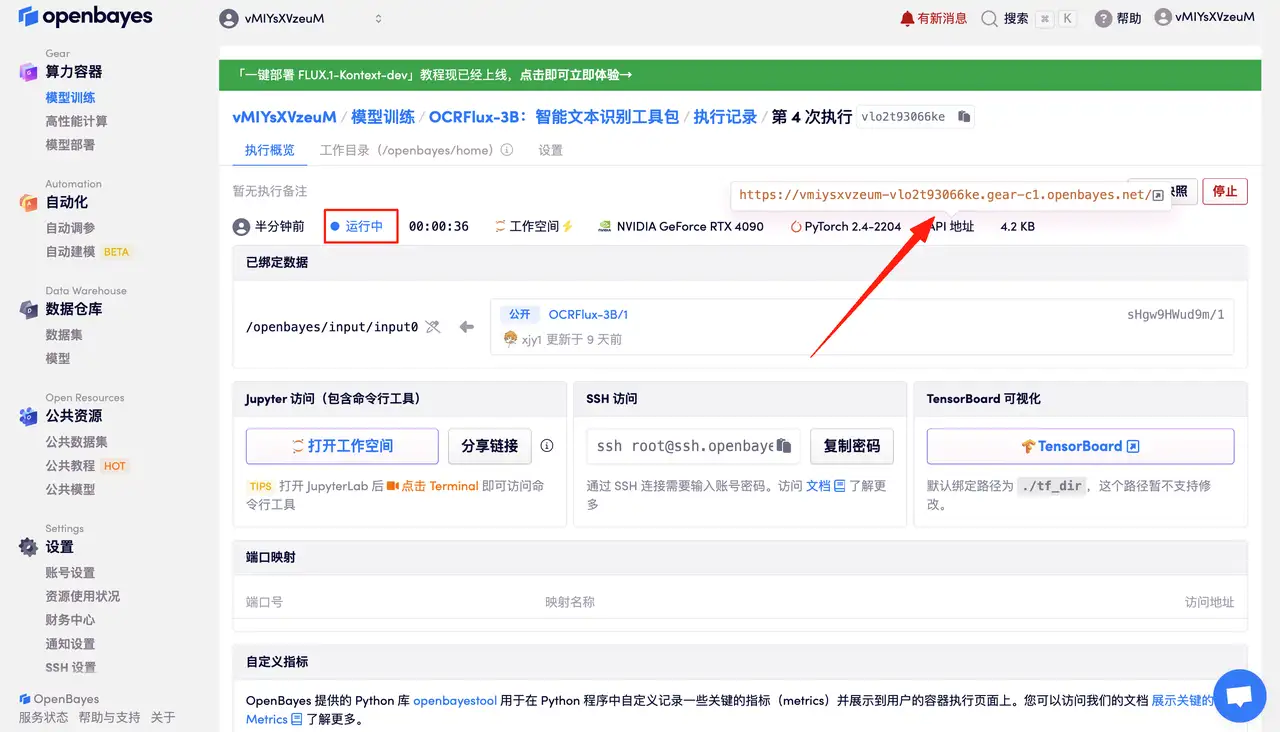The image size is (1280, 732).
Task: Open the OCRFlux-3B/1 dataset link
Action: pos(588,314)
